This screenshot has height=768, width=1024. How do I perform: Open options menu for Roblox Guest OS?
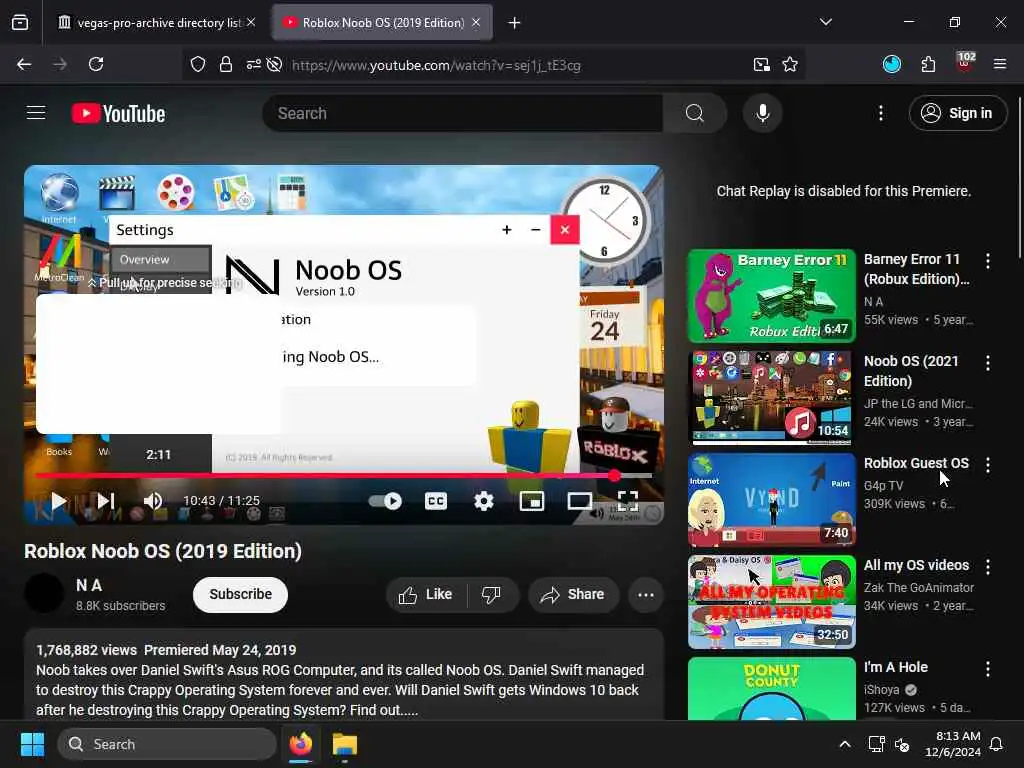click(987, 464)
